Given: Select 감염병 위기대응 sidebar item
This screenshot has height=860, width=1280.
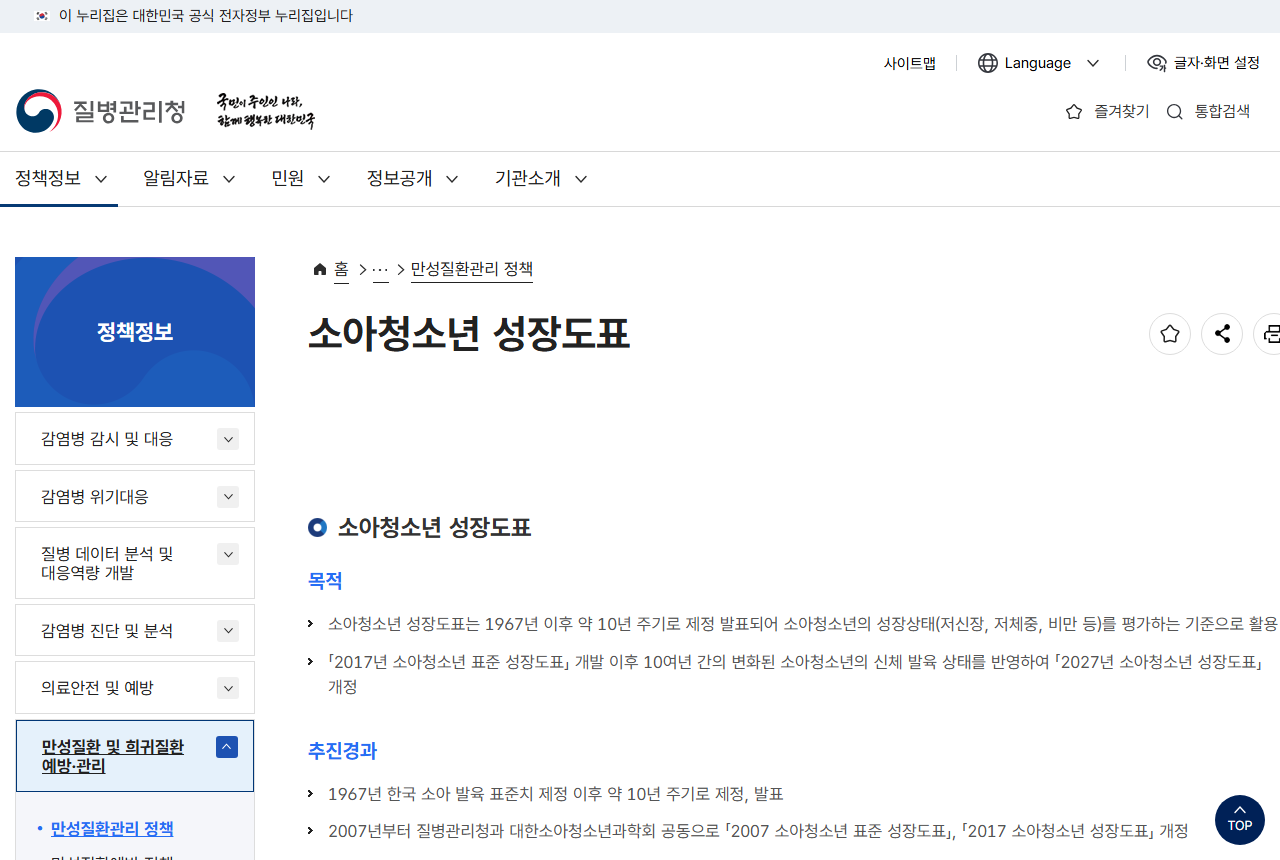Looking at the screenshot, I should click(135, 497).
